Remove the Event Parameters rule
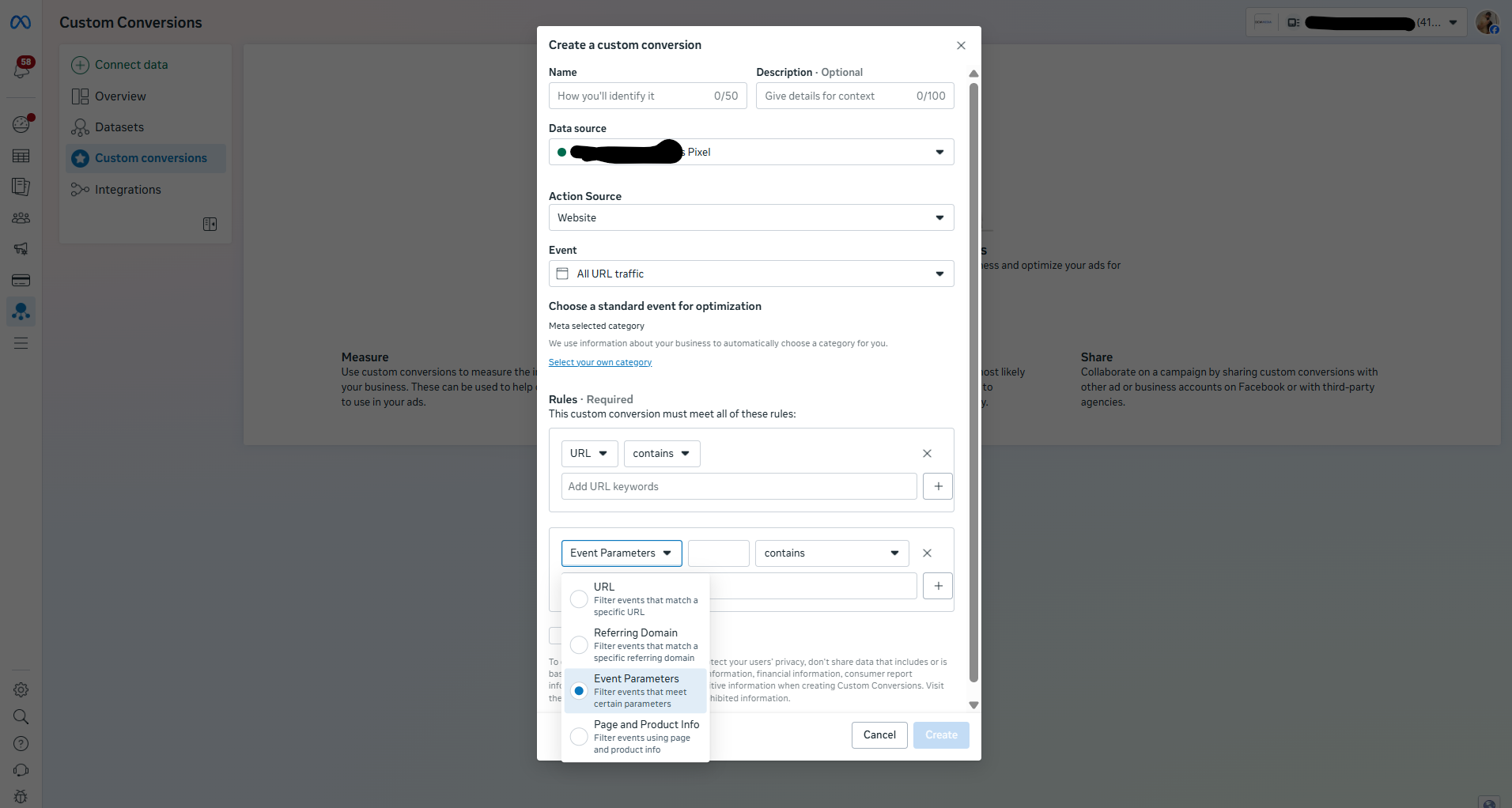This screenshot has width=1512, height=808. tap(927, 553)
